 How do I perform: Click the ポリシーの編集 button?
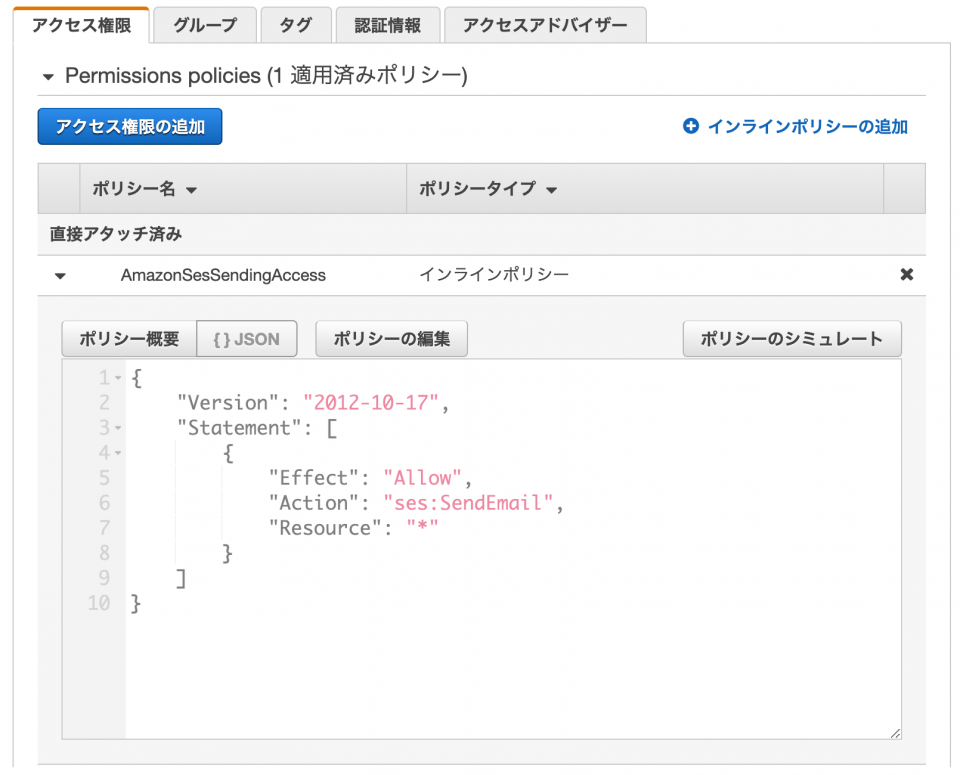pos(391,339)
